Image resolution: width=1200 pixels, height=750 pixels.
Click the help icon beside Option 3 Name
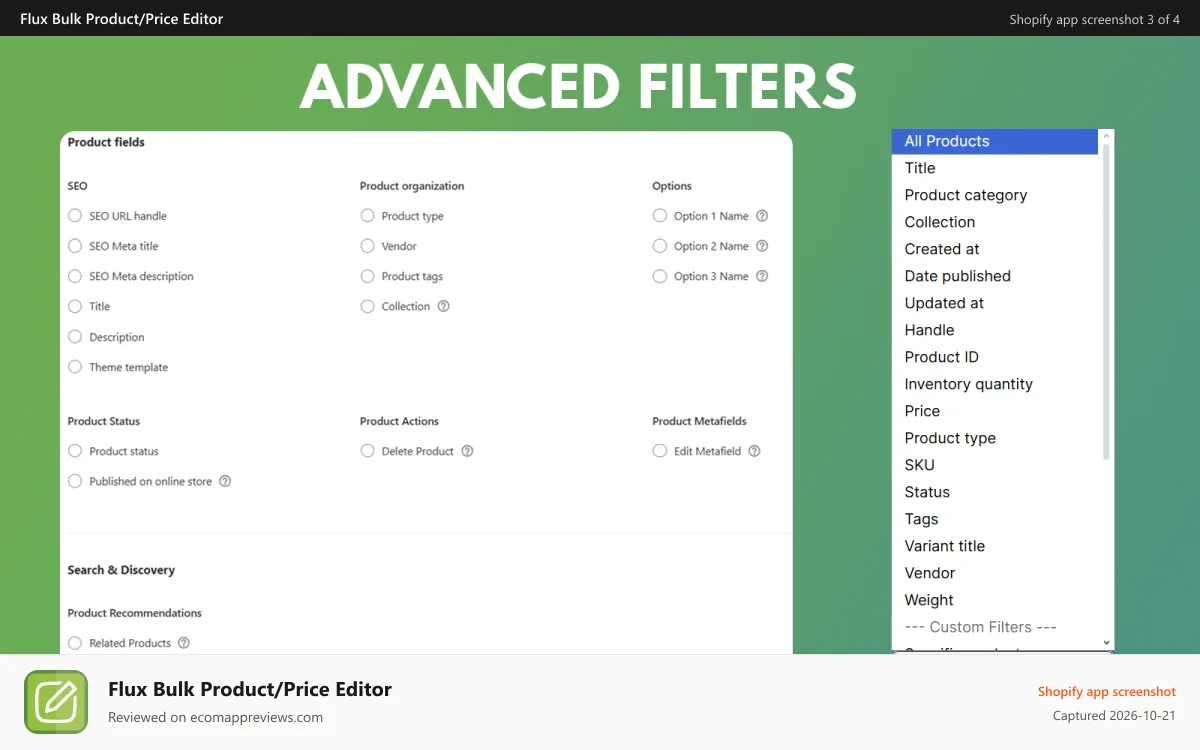[x=762, y=276]
